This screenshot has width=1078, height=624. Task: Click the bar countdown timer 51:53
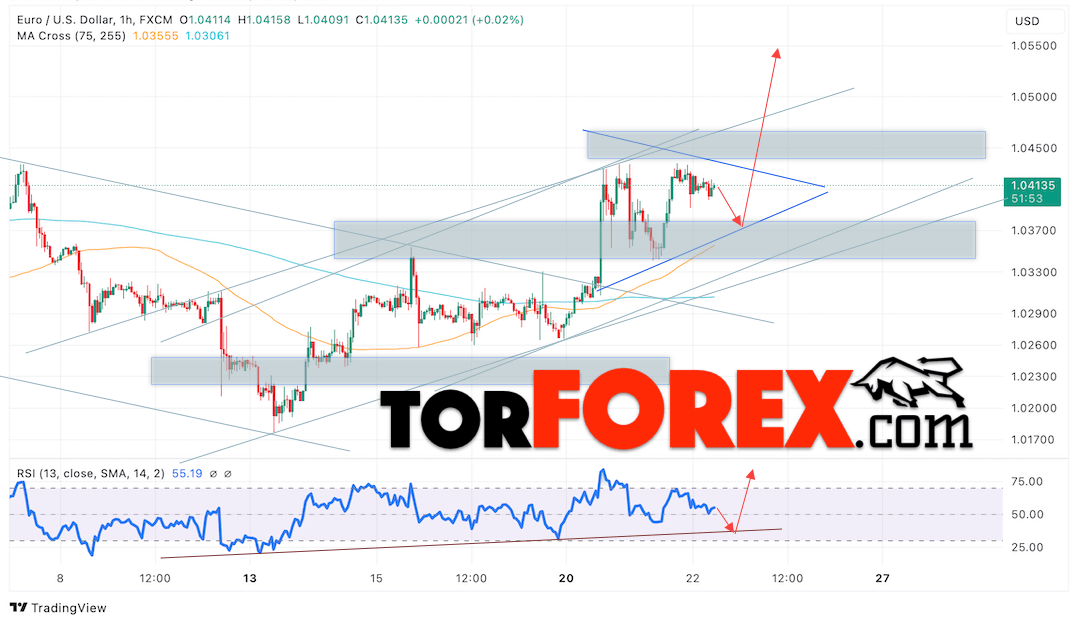click(x=1027, y=199)
